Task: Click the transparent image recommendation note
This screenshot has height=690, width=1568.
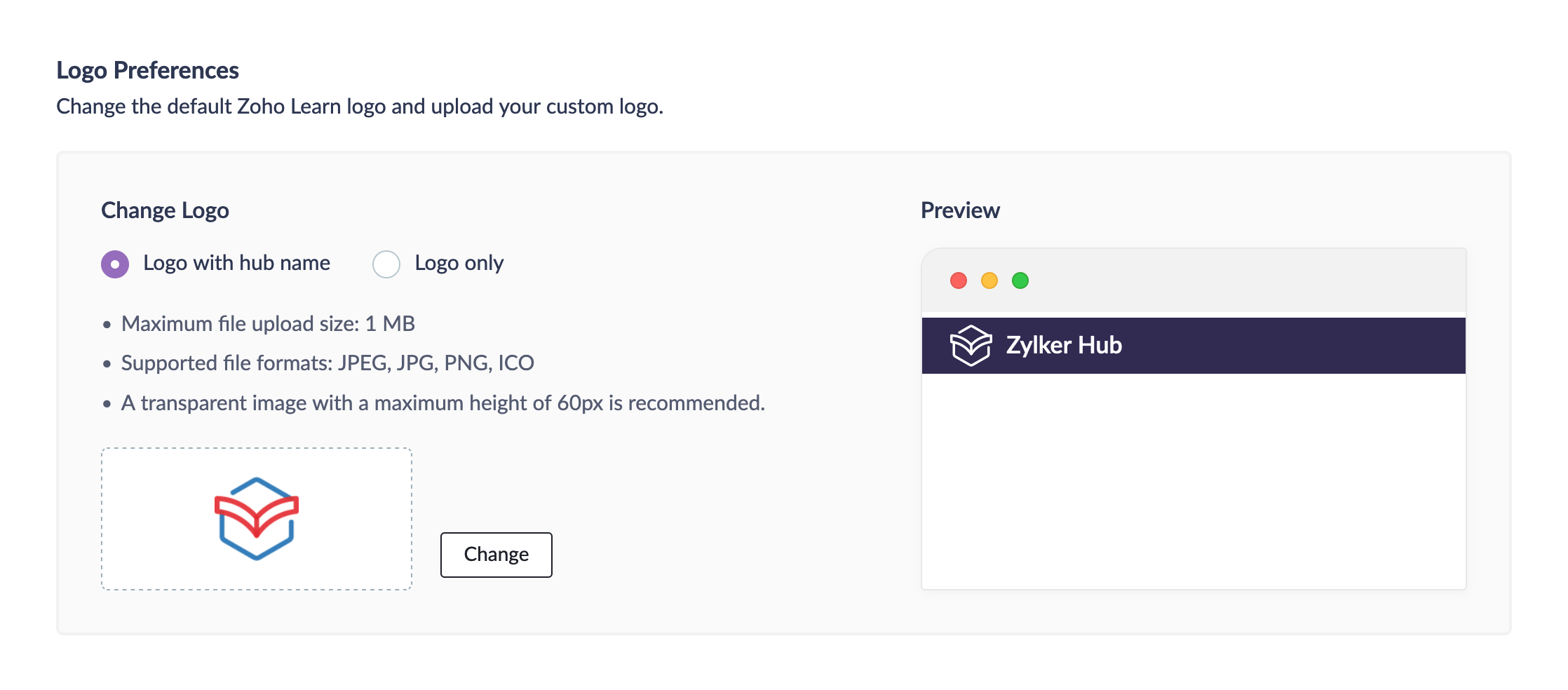Action: pos(442,402)
